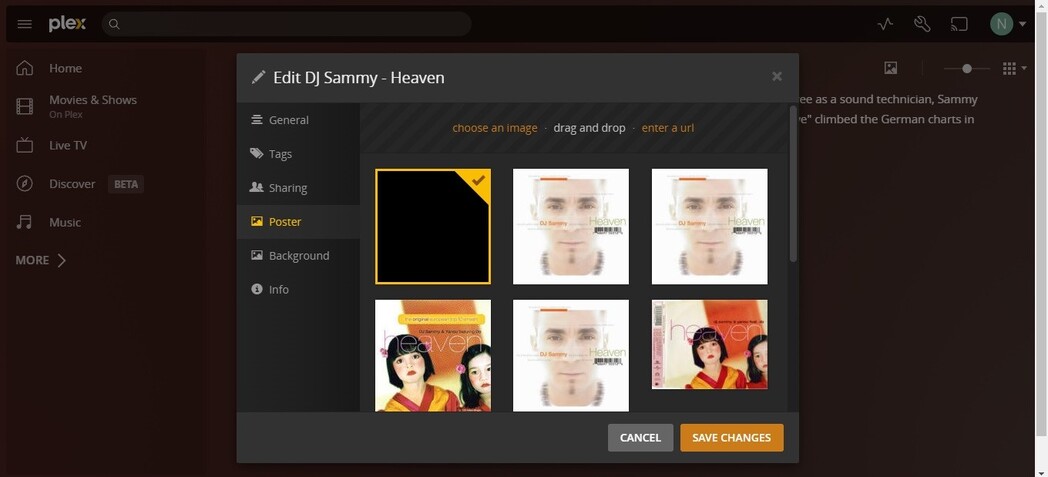Open the grid view mode dropdown
Viewport: 1048px width, 477px height.
point(1015,68)
